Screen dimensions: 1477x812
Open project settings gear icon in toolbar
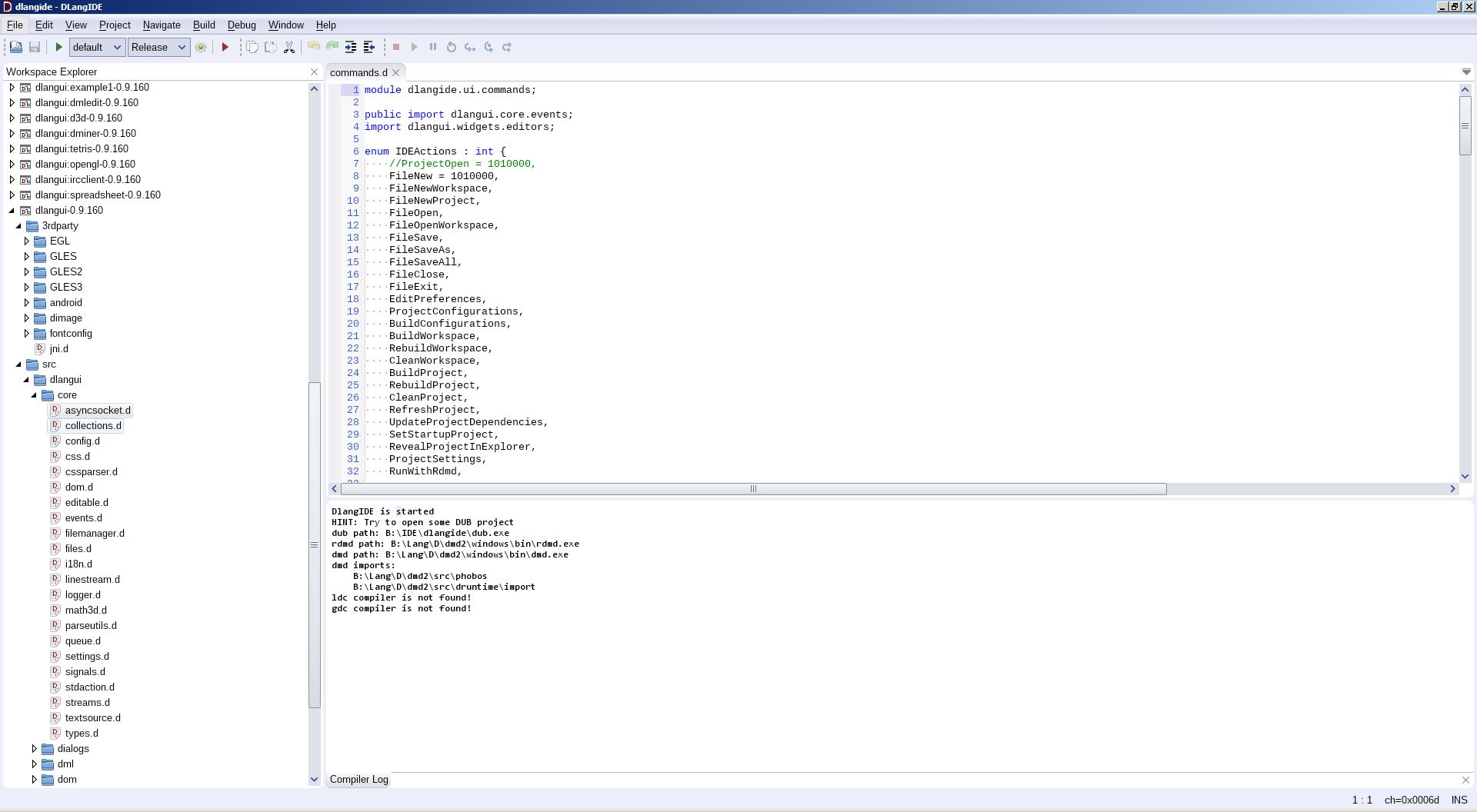[x=201, y=47]
